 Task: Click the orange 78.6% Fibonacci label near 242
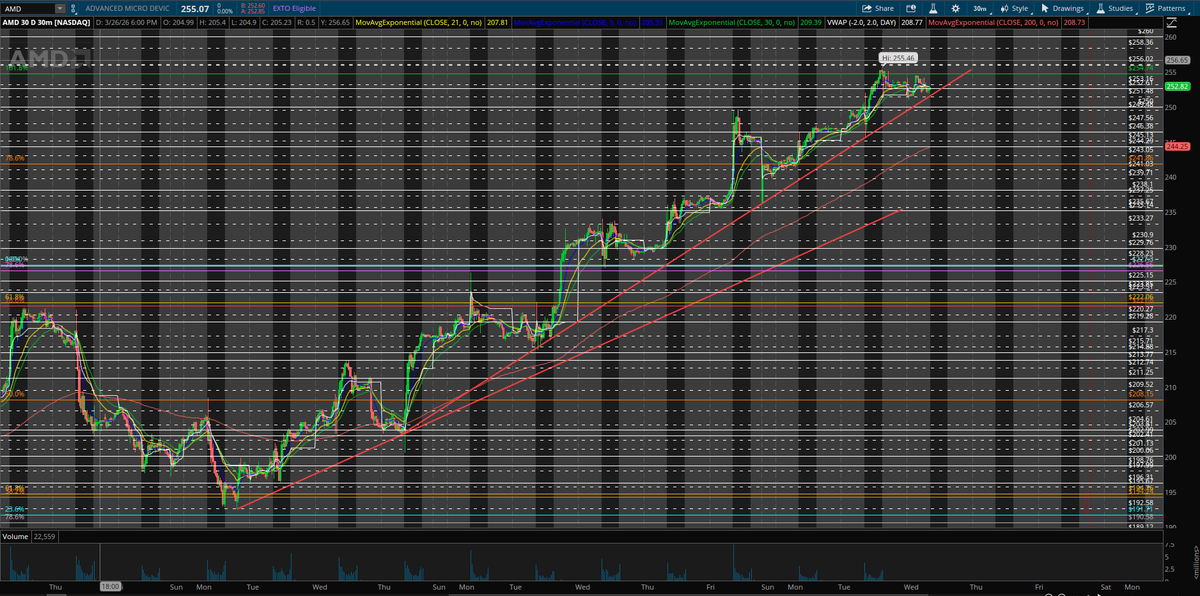pyautogui.click(x=14, y=158)
